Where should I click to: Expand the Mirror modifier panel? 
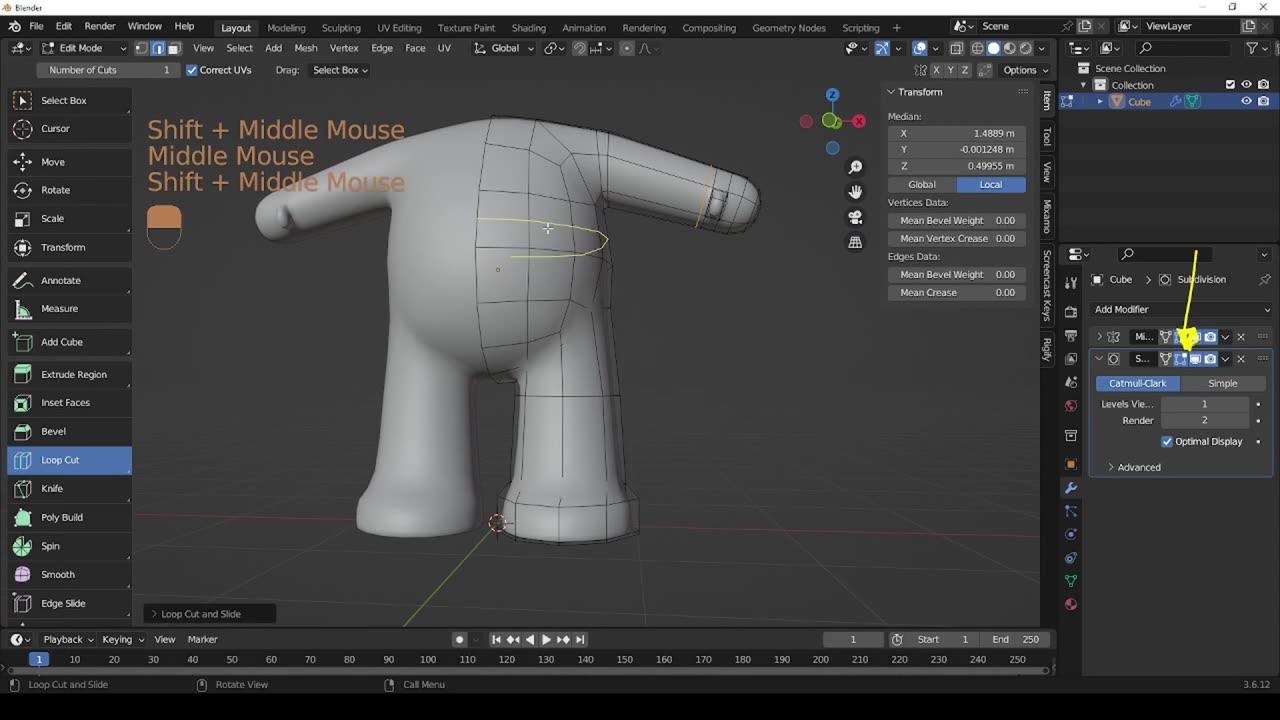pyautogui.click(x=1099, y=337)
